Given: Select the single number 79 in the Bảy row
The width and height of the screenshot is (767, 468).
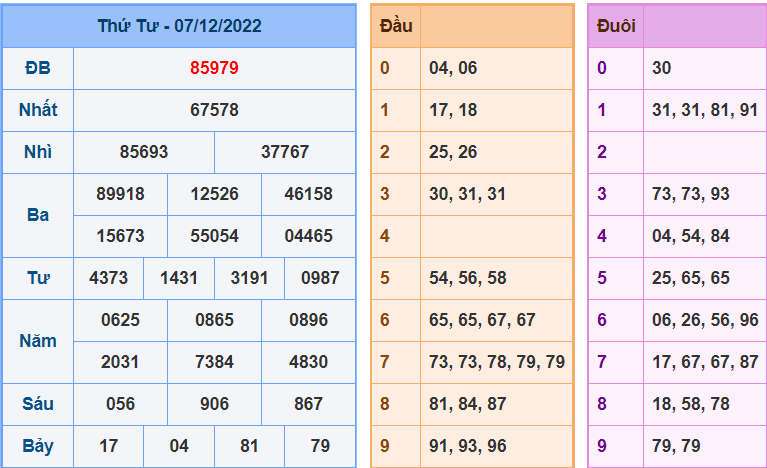Looking at the screenshot, I should (x=320, y=446).
